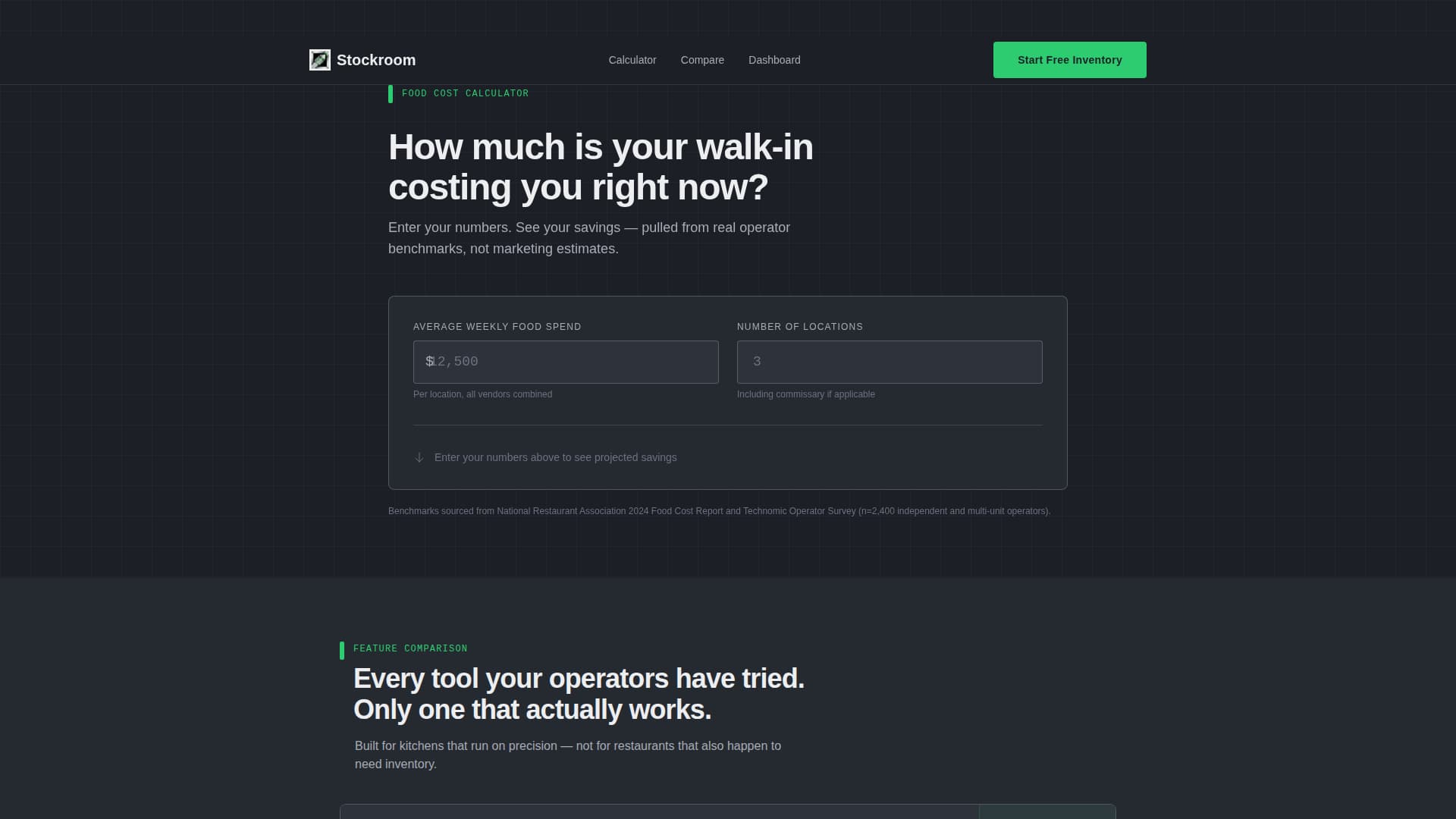1456x819 pixels.
Task: Click the Start Free Inventory button
Action: [x=1070, y=60]
